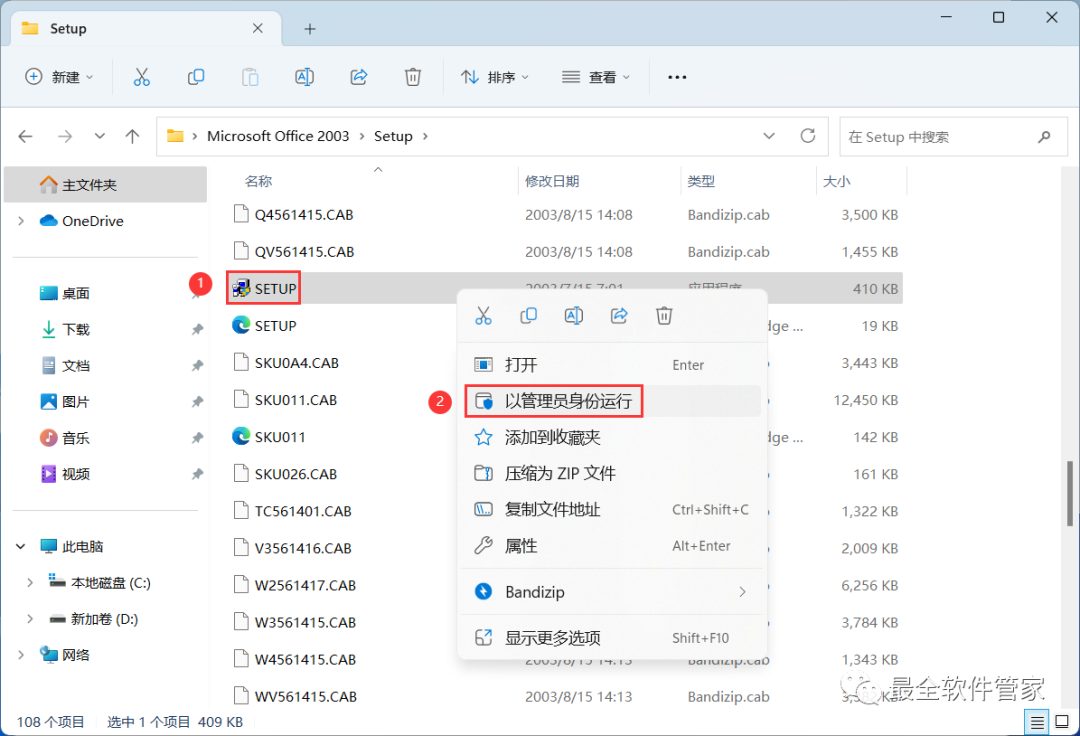The image size is (1080, 736).
Task: Sort by the 类型 column header
Action: coord(700,181)
